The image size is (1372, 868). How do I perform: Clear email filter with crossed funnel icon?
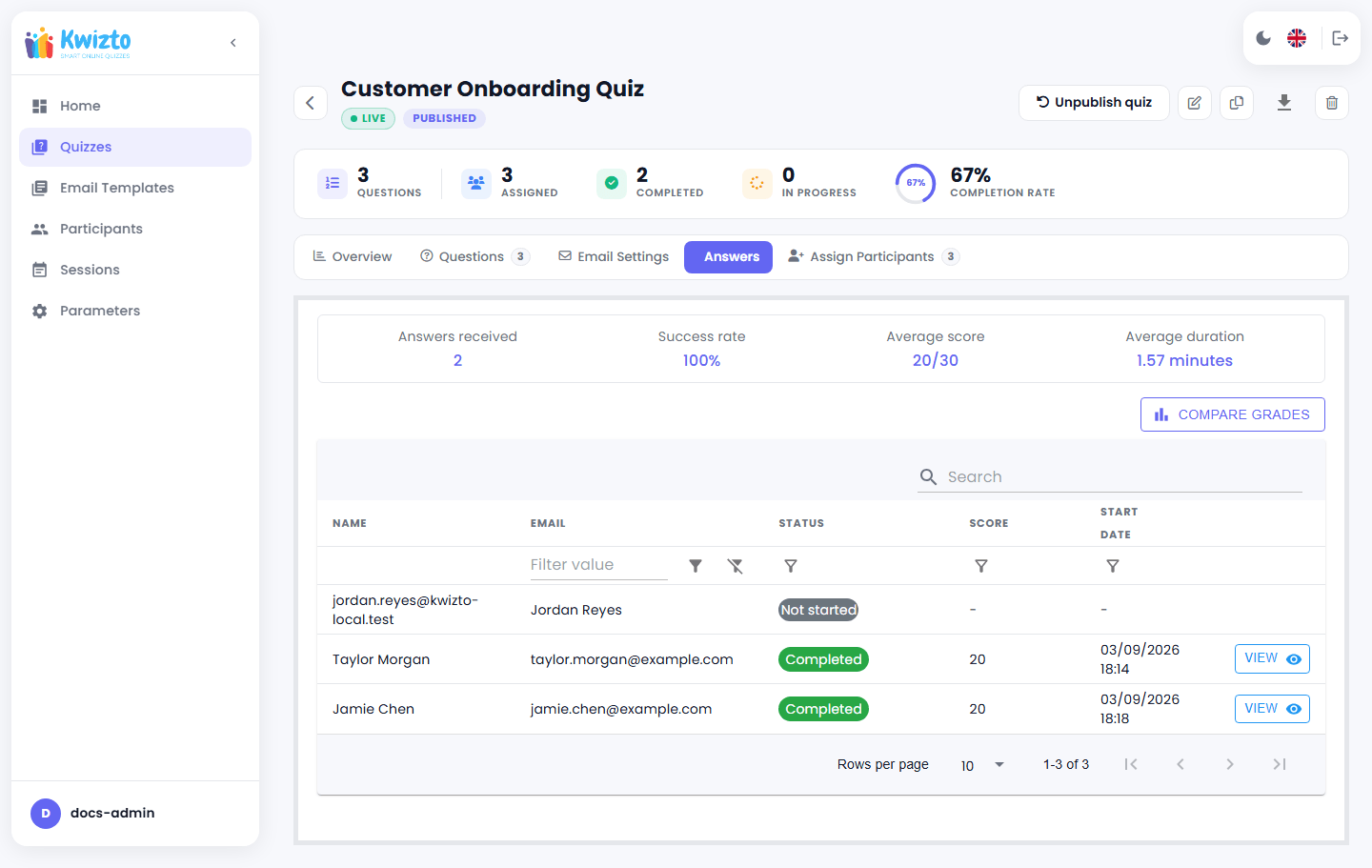[x=736, y=566]
